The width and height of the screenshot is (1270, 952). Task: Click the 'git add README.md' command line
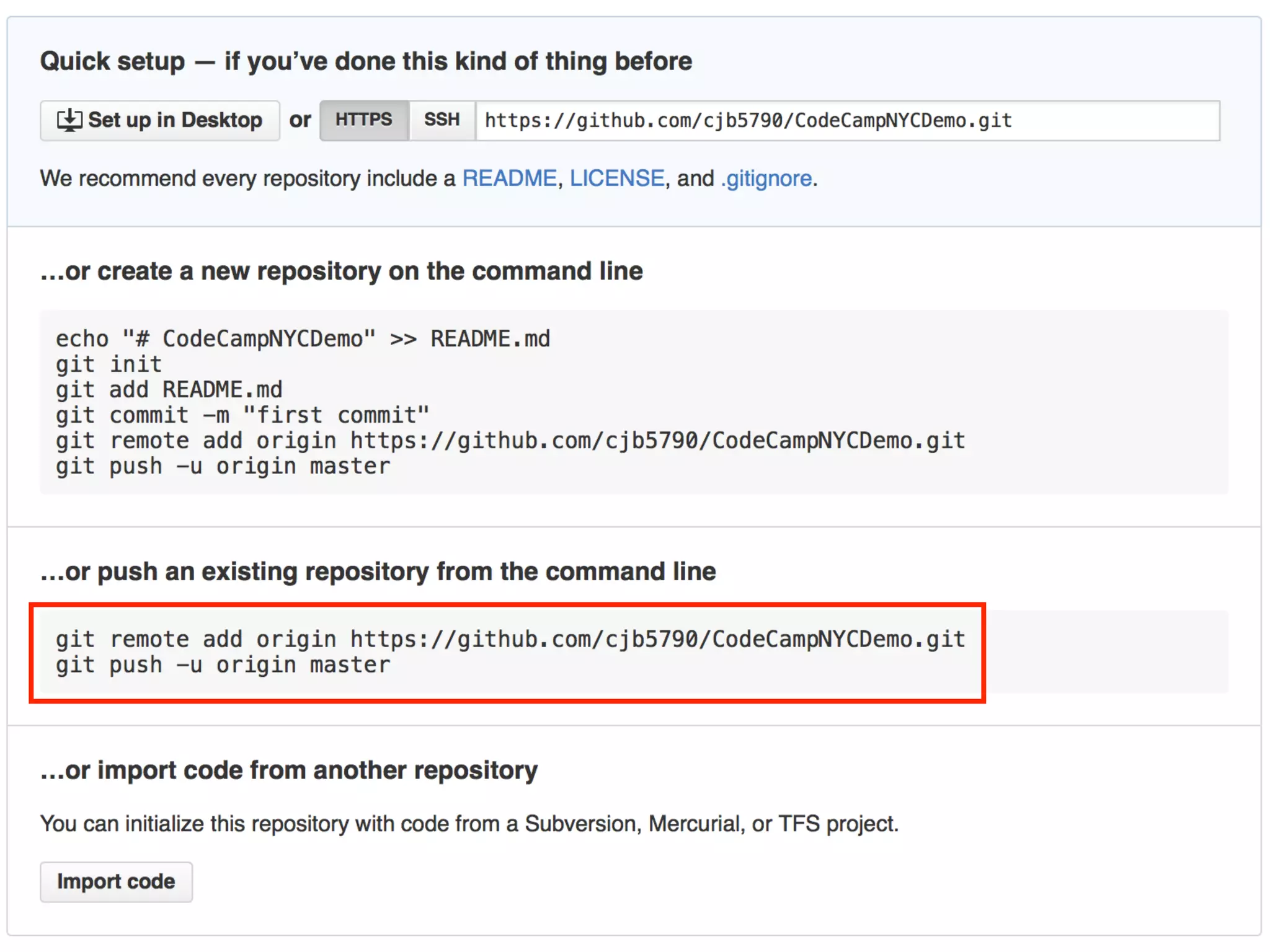point(169,390)
